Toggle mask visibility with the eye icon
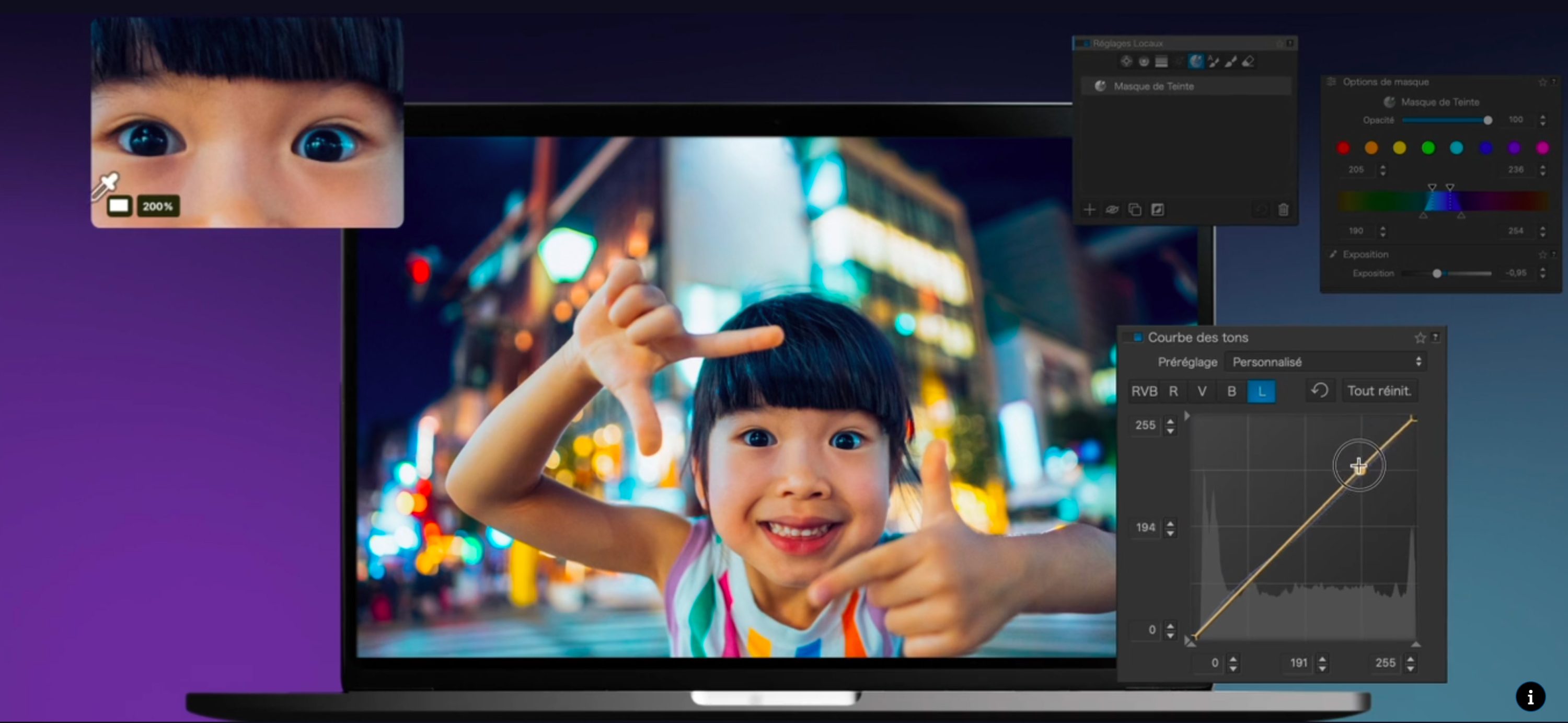1568x723 pixels. [1112, 210]
